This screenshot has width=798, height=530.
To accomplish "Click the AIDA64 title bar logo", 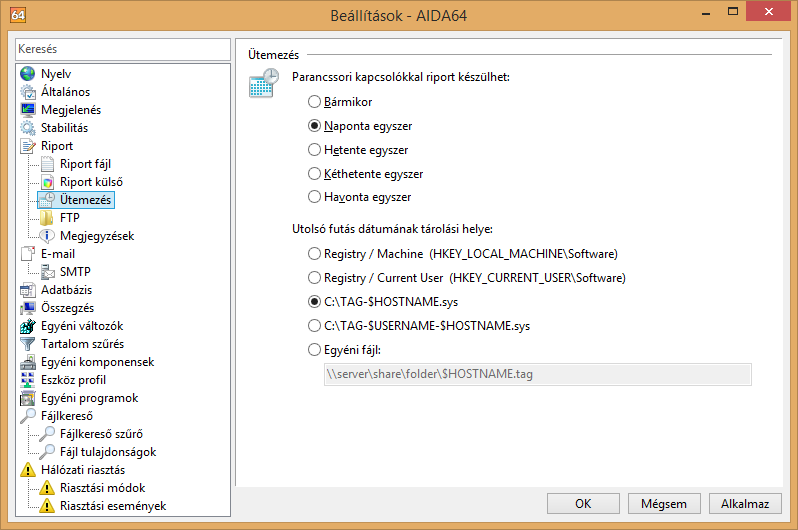I will pos(18,15).
